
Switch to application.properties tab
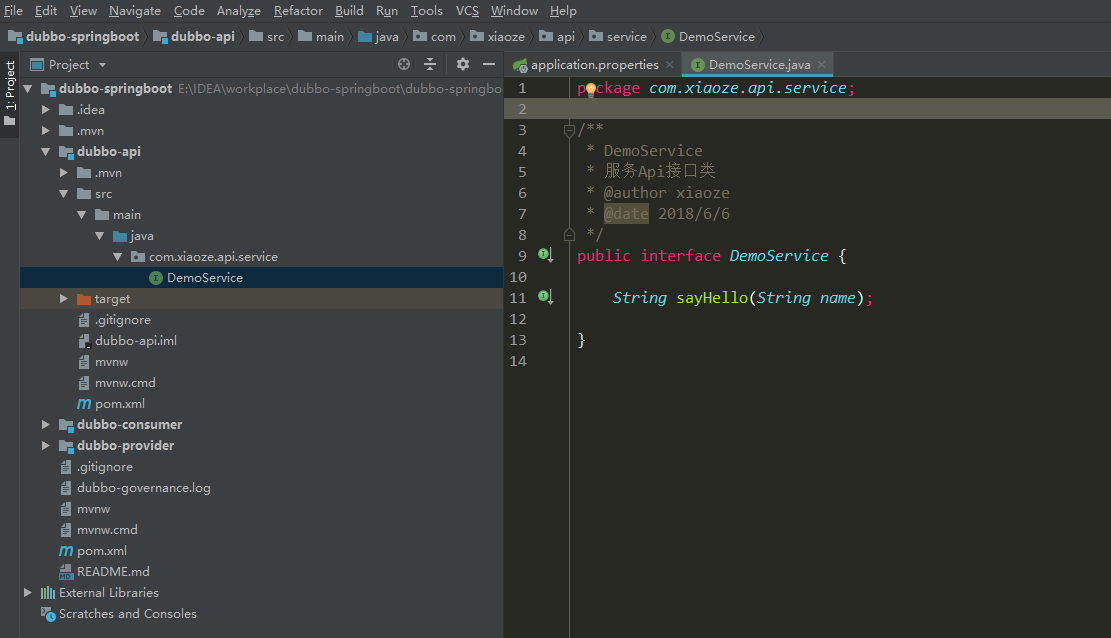[x=594, y=65]
